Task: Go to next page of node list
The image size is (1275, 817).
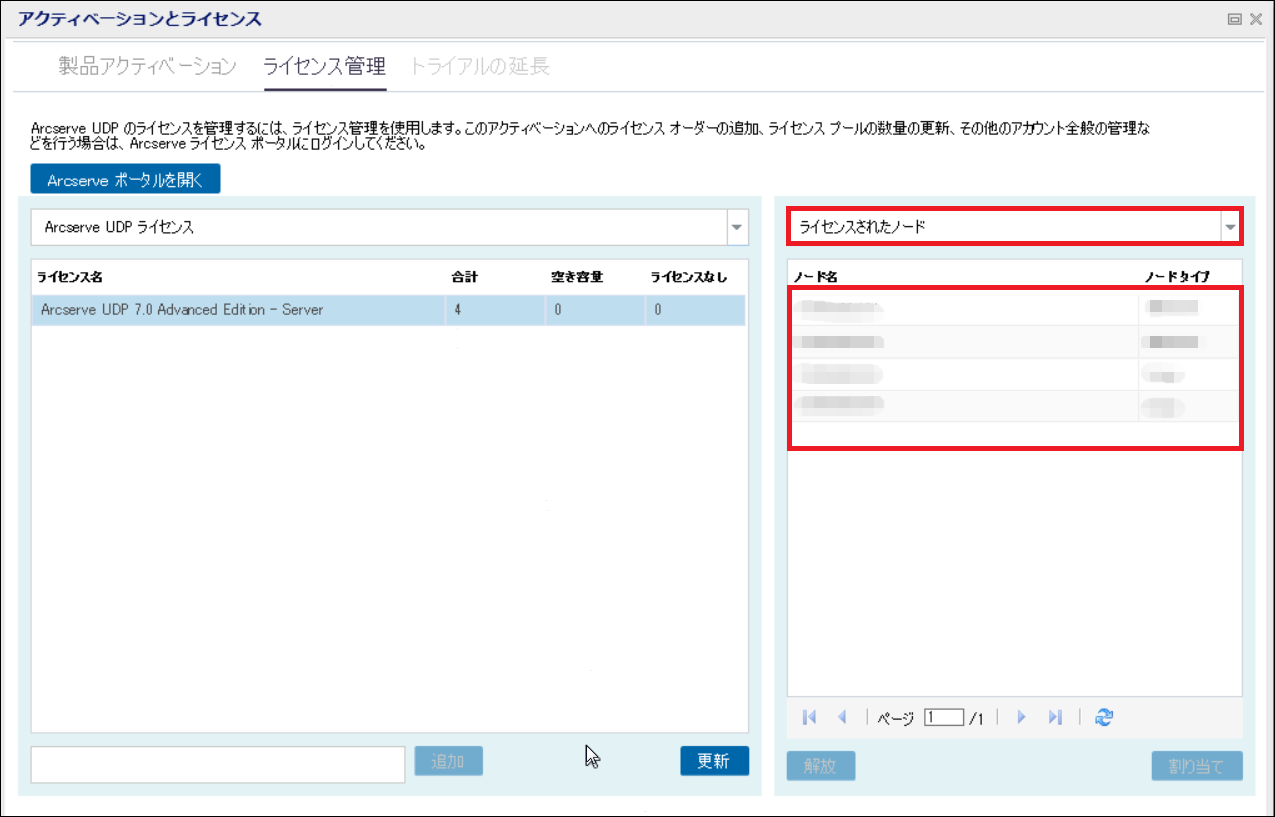Action: [x=1021, y=717]
